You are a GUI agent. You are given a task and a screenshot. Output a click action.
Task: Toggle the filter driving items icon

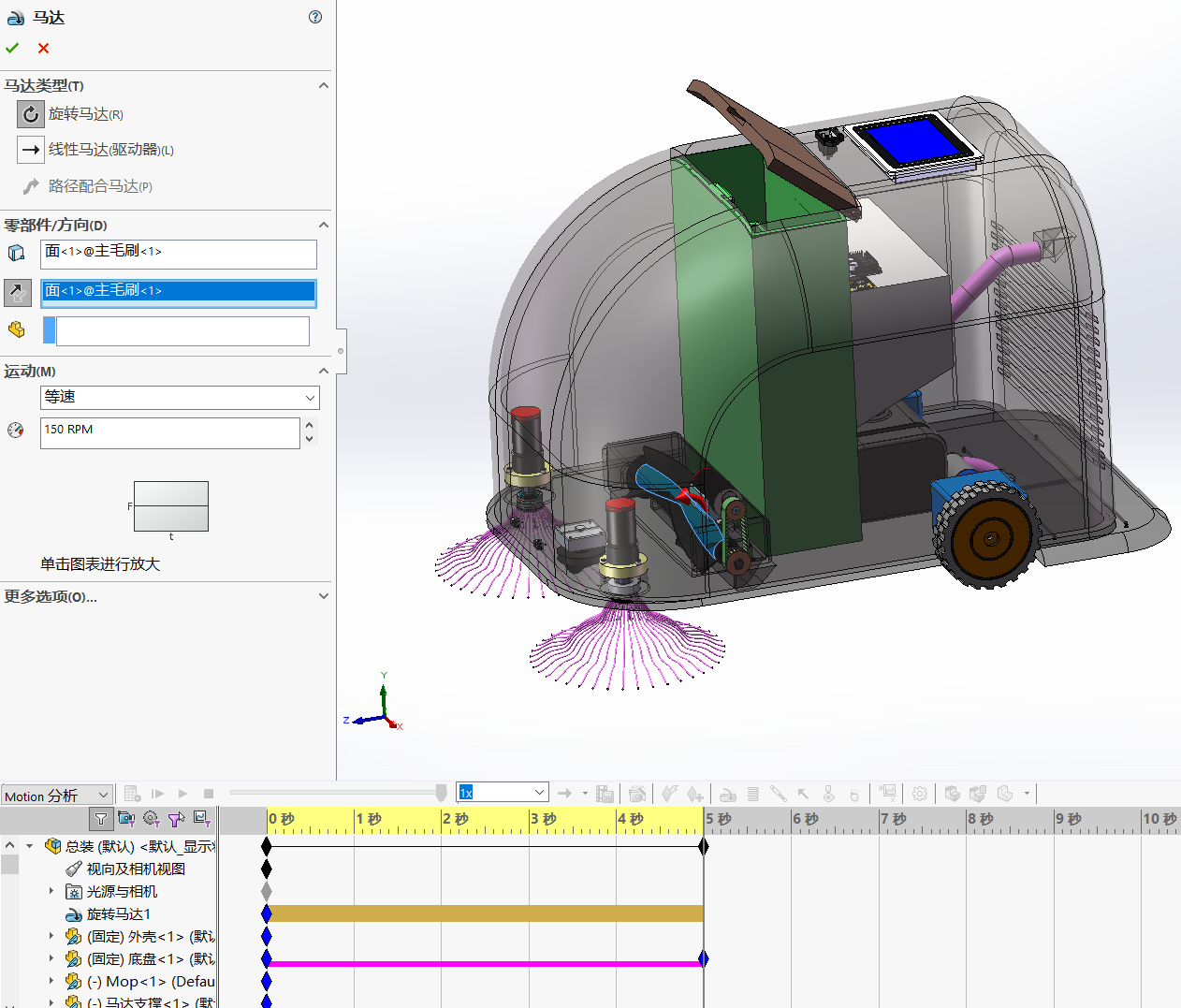coord(152,819)
